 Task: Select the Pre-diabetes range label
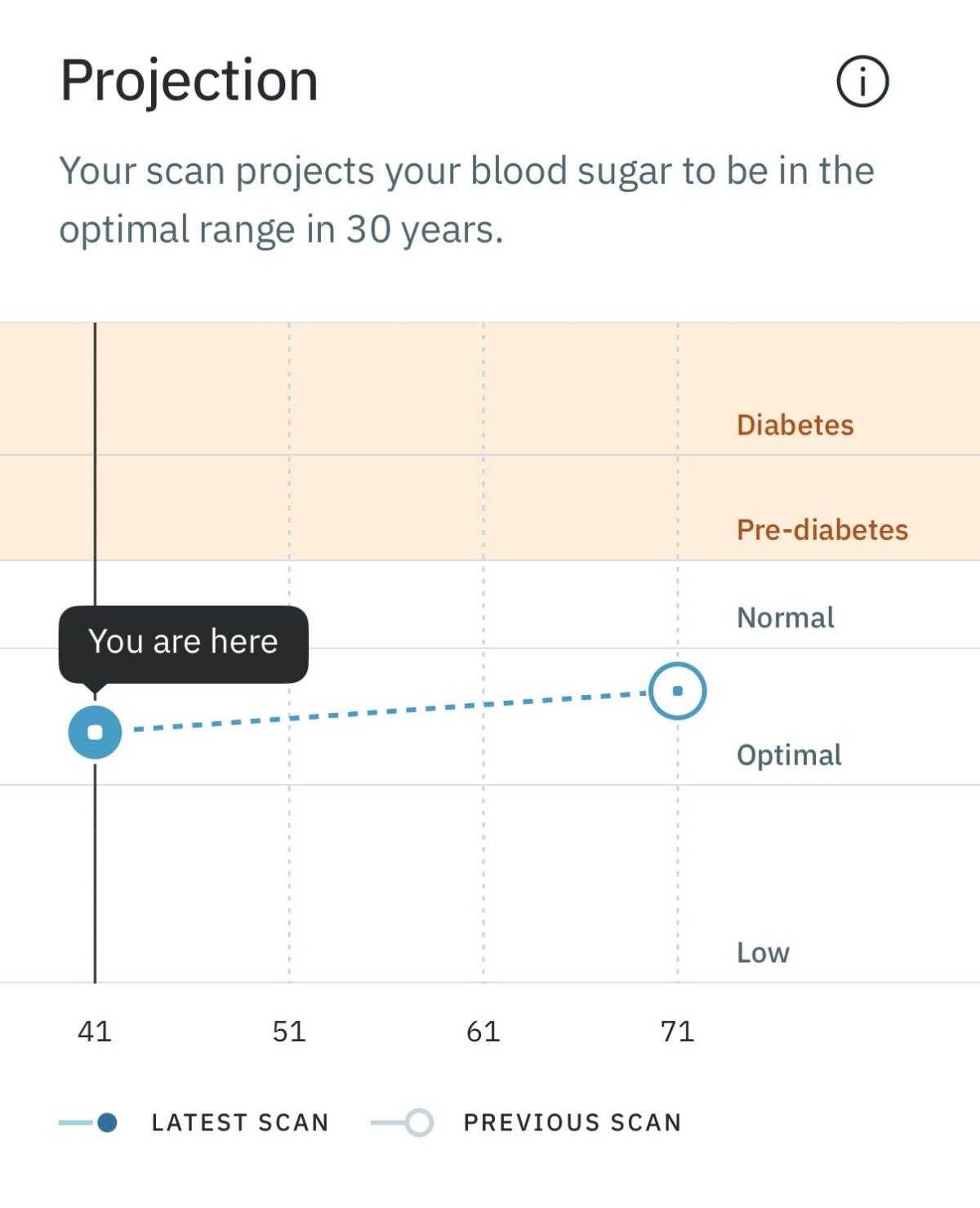coord(822,529)
